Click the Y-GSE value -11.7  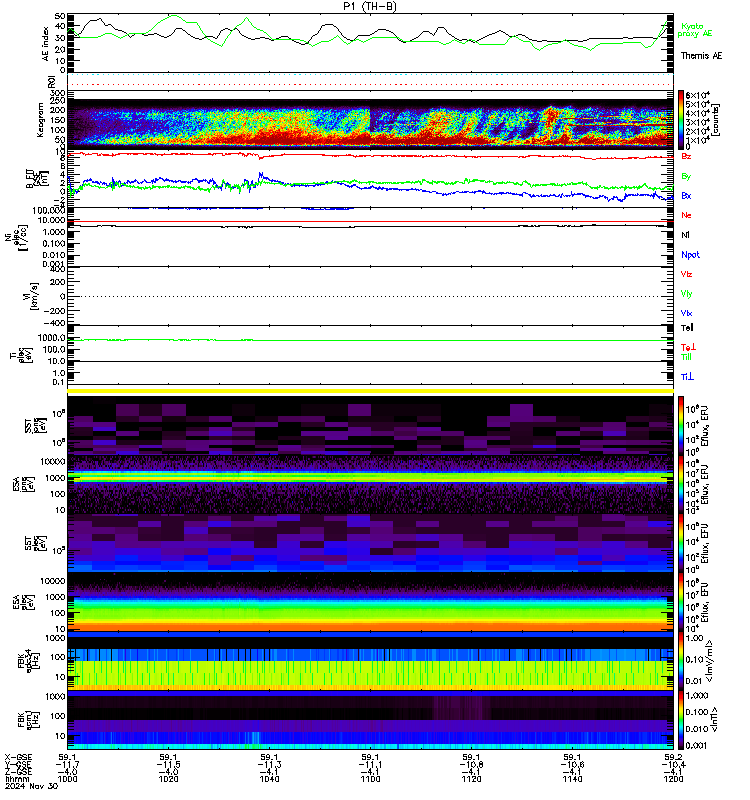pos(67,765)
